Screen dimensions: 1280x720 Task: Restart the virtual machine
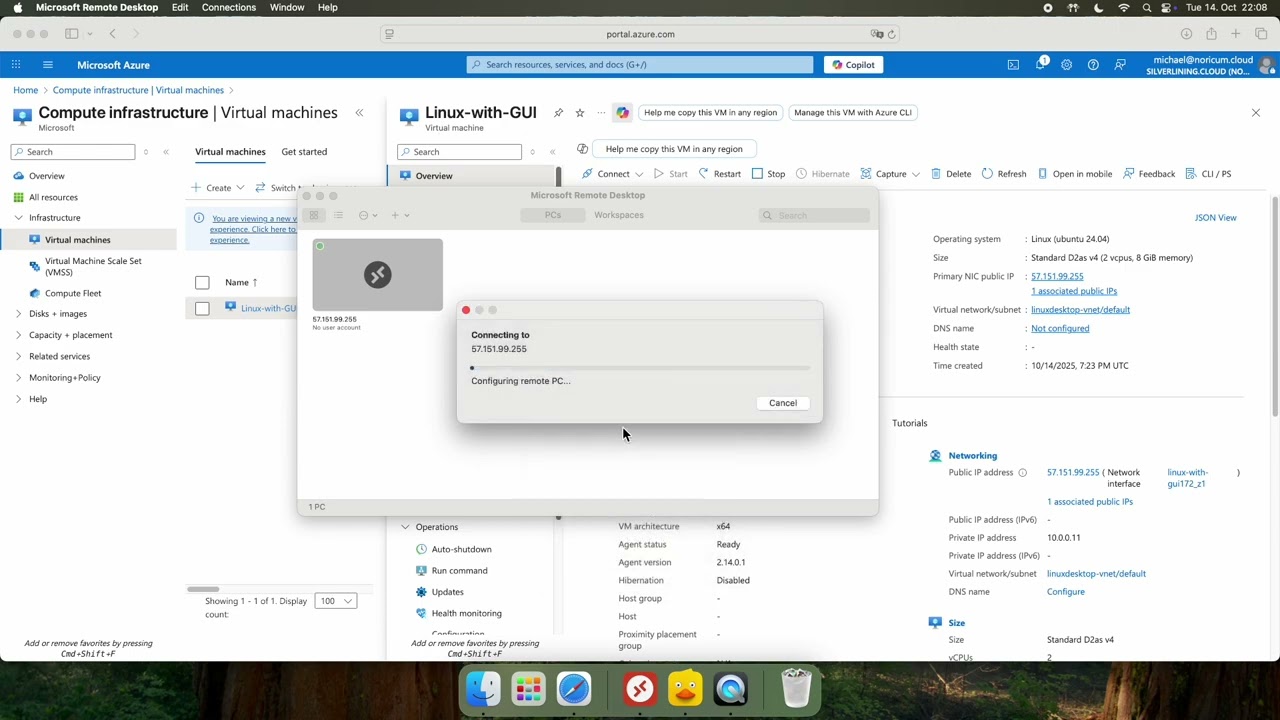pos(719,174)
